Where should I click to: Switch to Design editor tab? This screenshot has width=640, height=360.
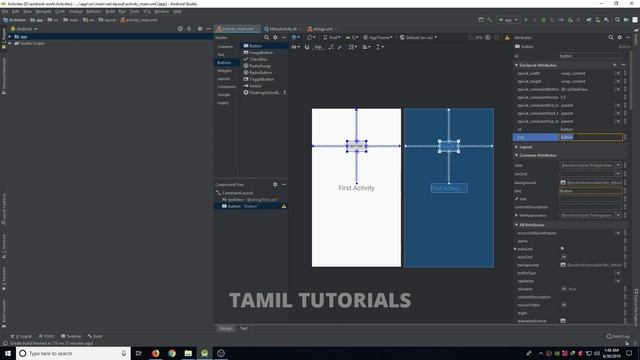[226, 328]
